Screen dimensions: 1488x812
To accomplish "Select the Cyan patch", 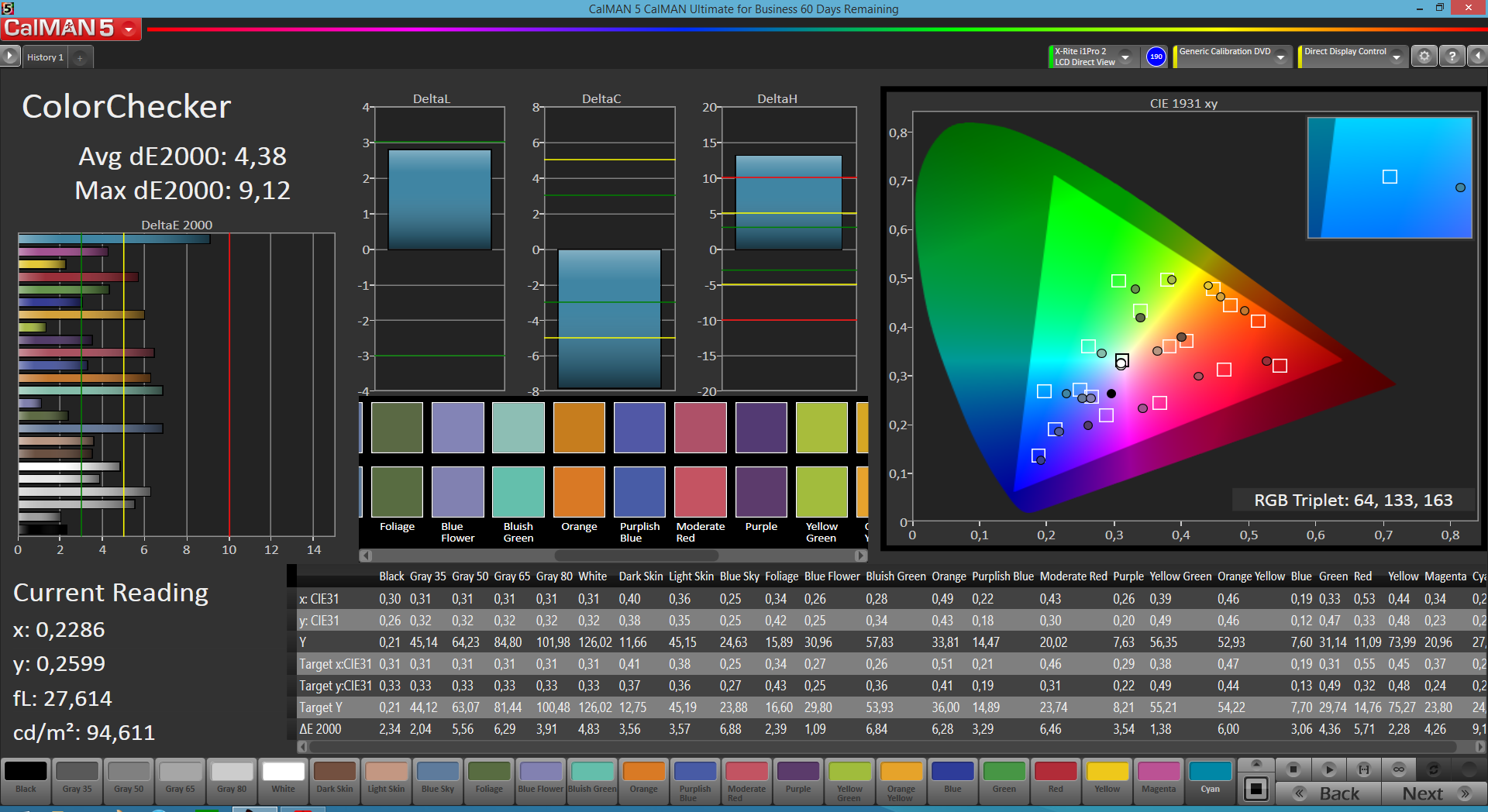I will 1210,780.
